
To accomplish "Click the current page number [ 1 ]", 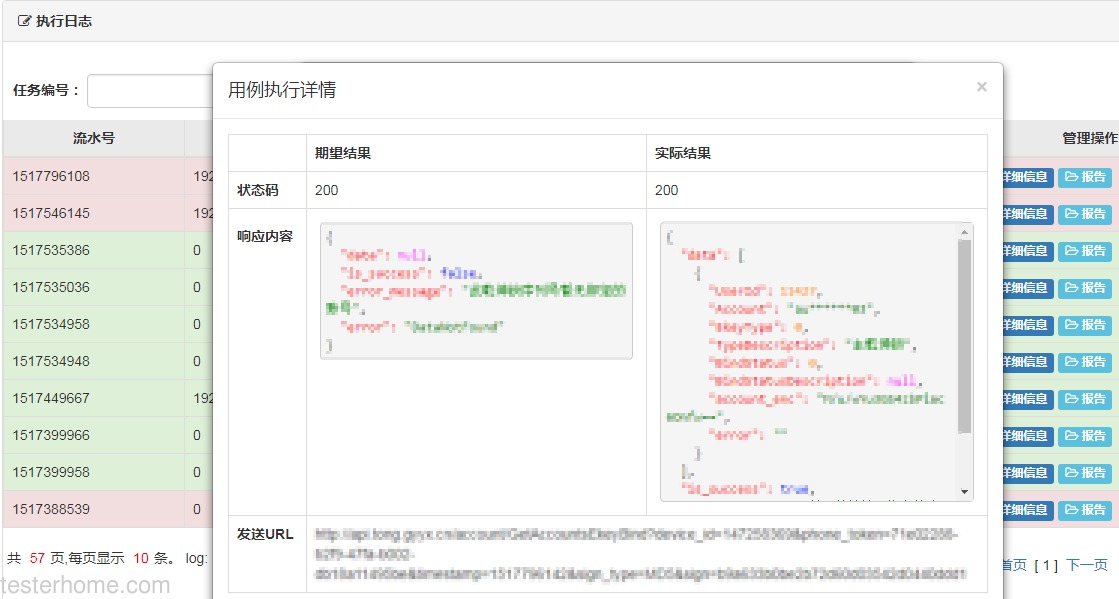I will click(1046, 565).
